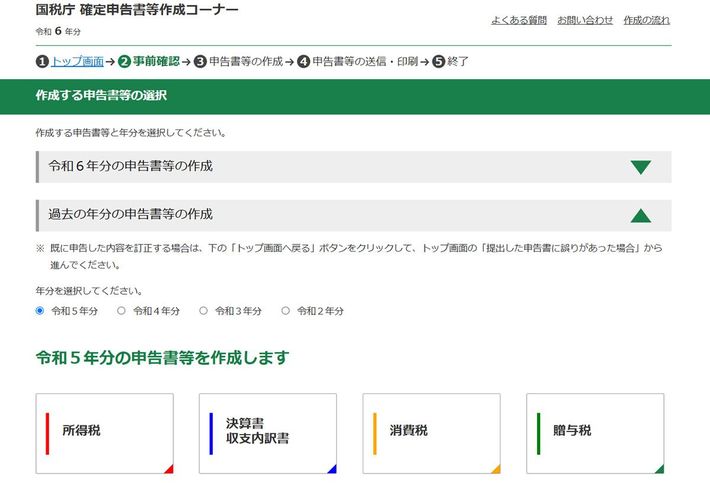The height and width of the screenshot is (483, 710).
Task: Open the お問い合わせ header link
Action: pos(584,20)
